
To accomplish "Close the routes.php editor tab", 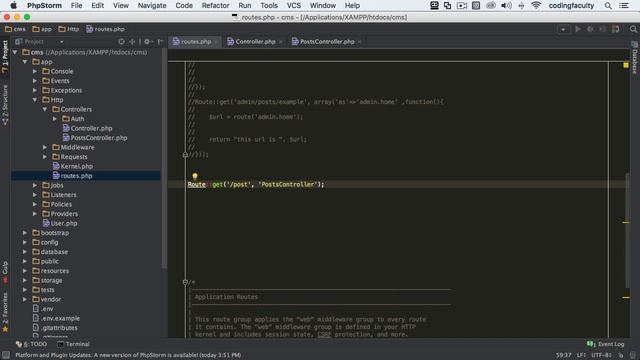I will pyautogui.click(x=216, y=42).
